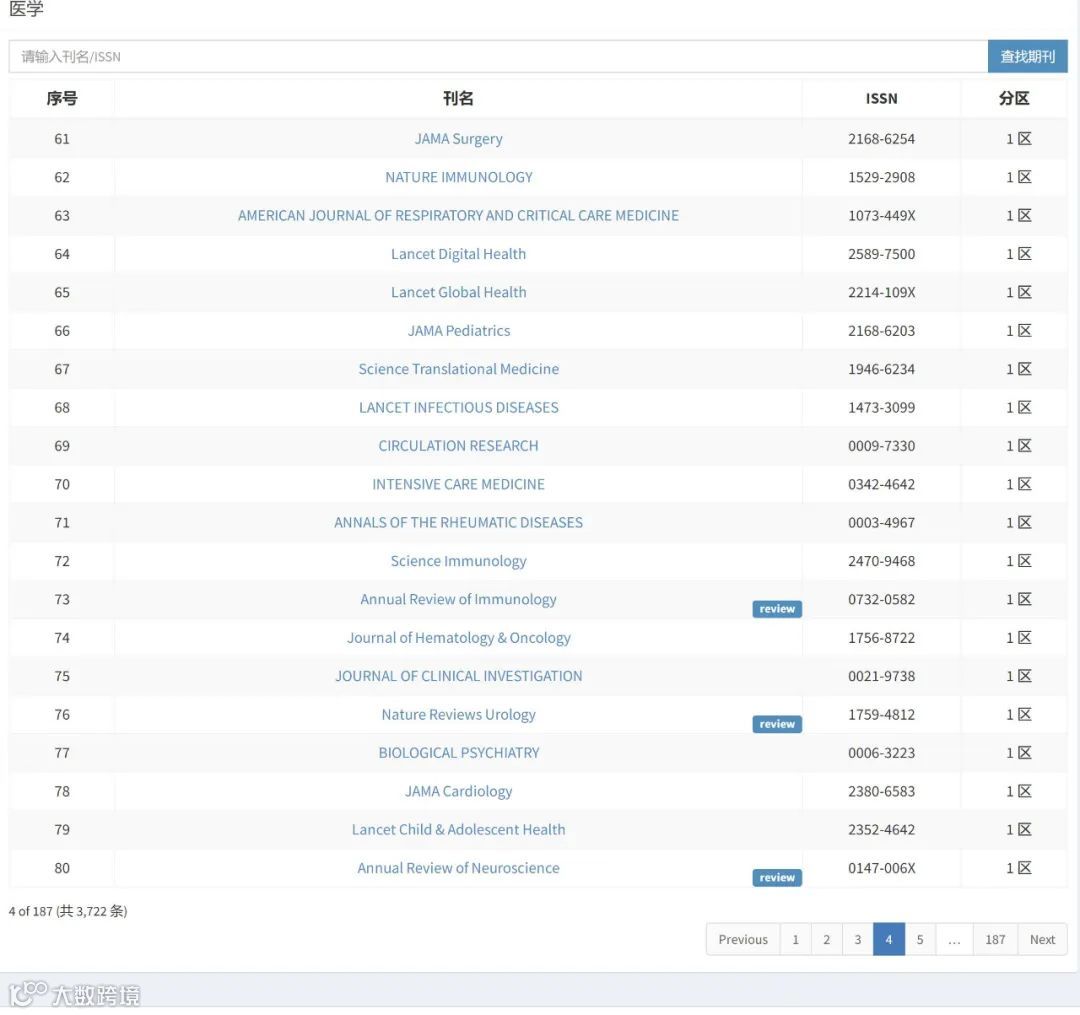Go to page 5 in pagination
This screenshot has height=1015, width=1080.
[x=920, y=939]
